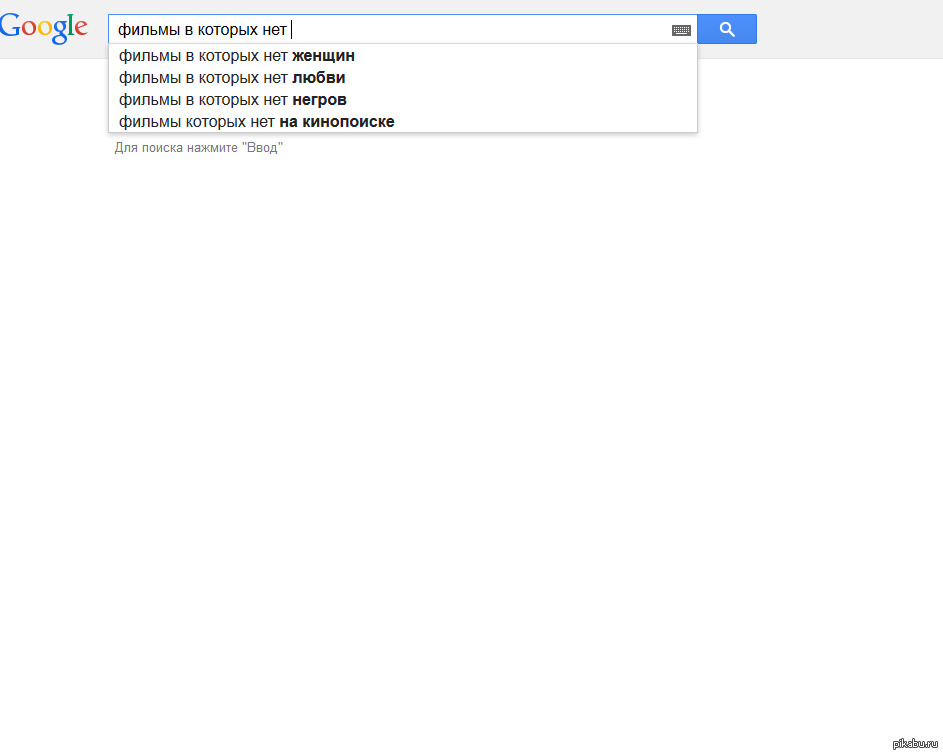The image size is (943, 755).
Task: Choose suggestion "фильмы в которых нет негров"
Action: coord(232,100)
